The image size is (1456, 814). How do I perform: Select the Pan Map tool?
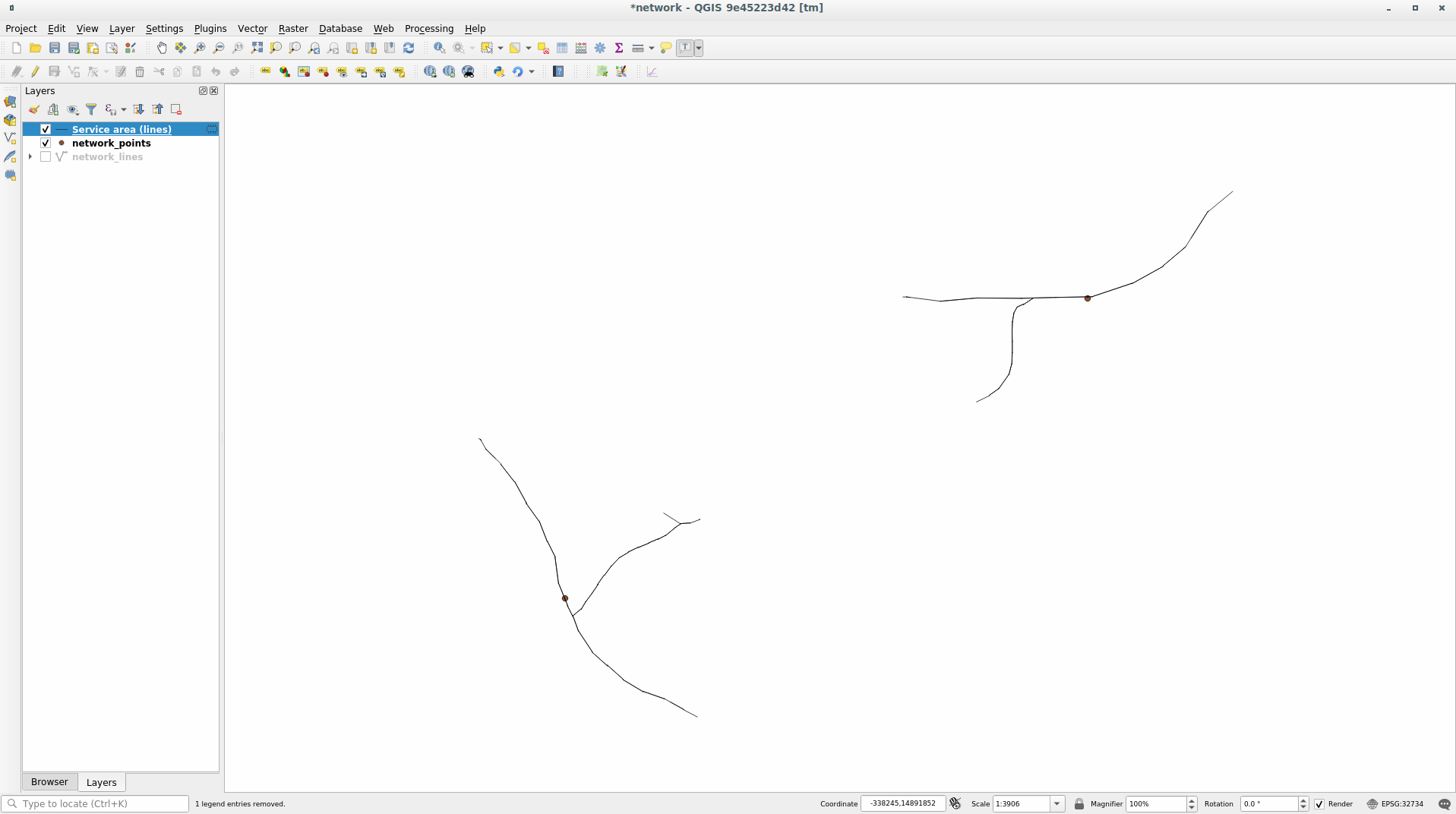162,48
